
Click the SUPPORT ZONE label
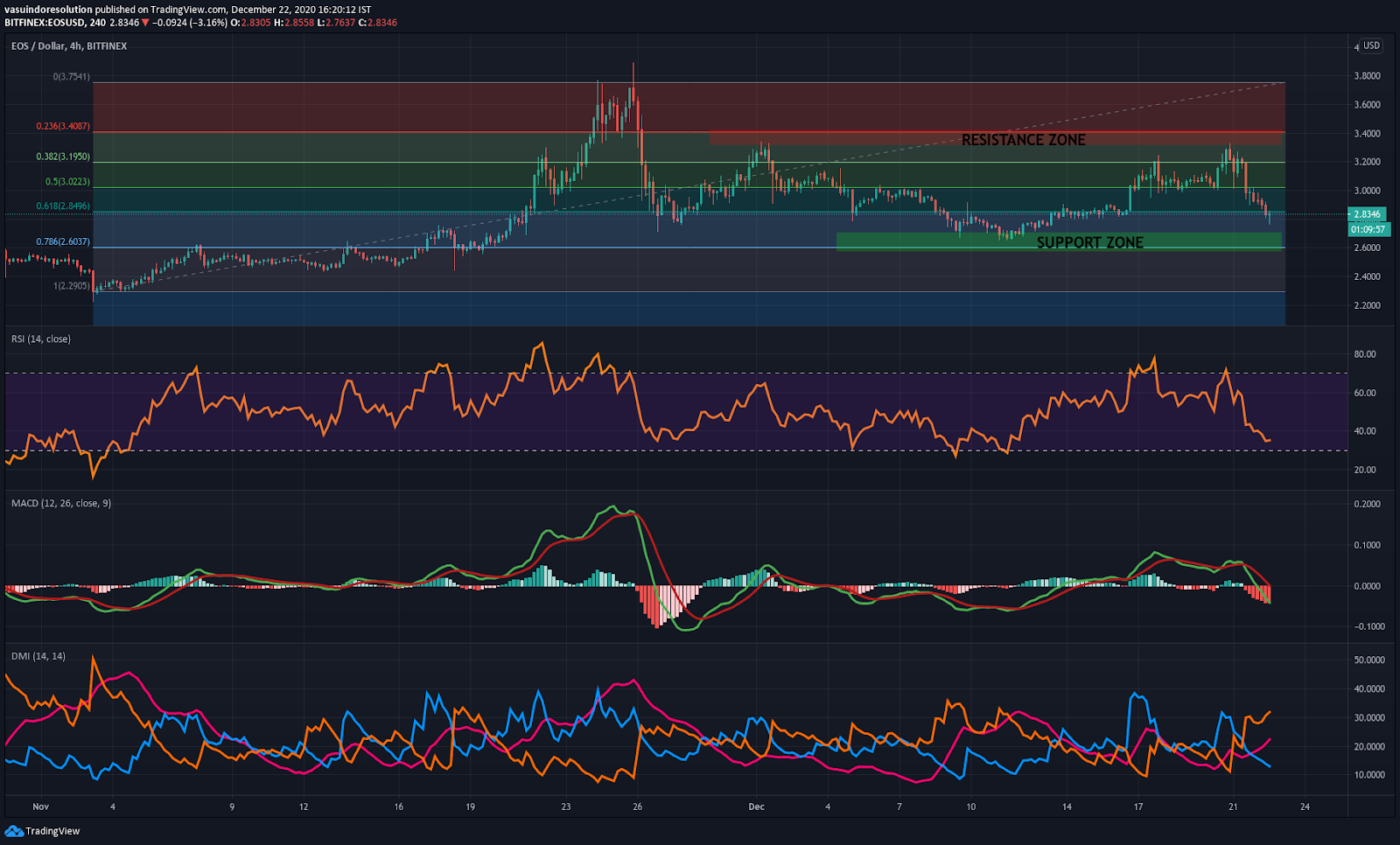pyautogui.click(x=1090, y=242)
